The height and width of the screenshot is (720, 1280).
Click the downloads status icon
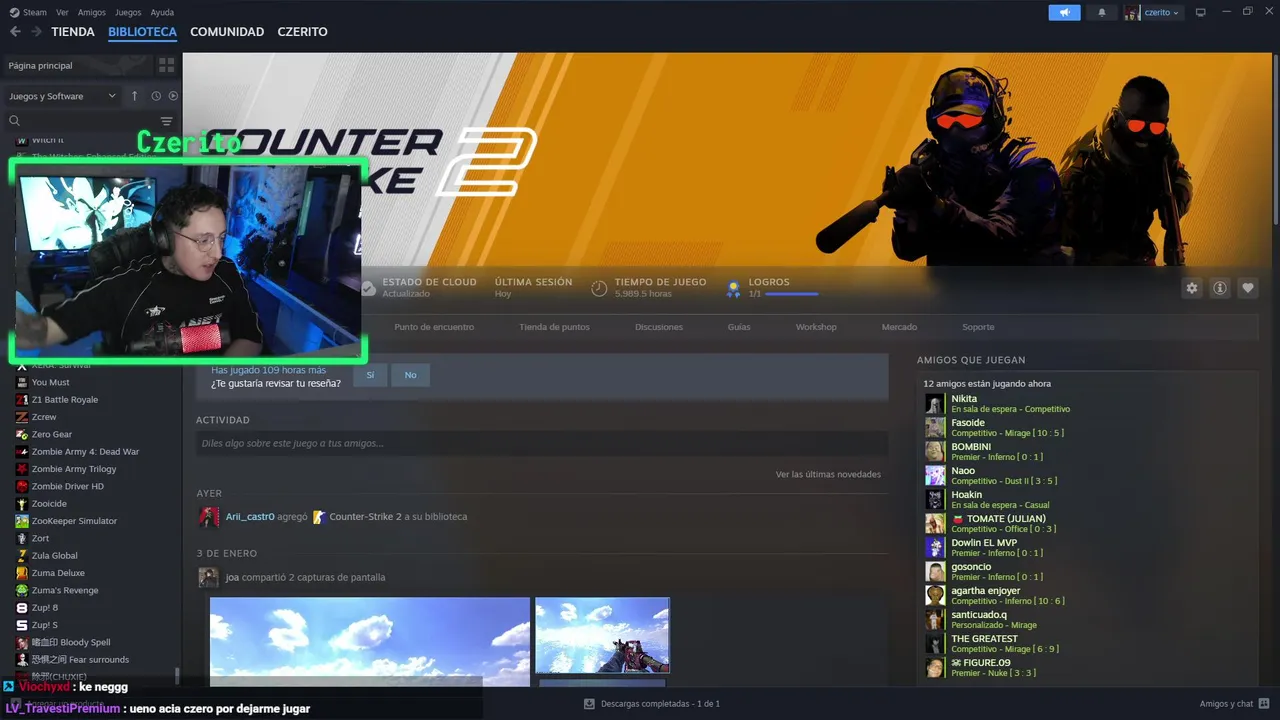coord(589,704)
